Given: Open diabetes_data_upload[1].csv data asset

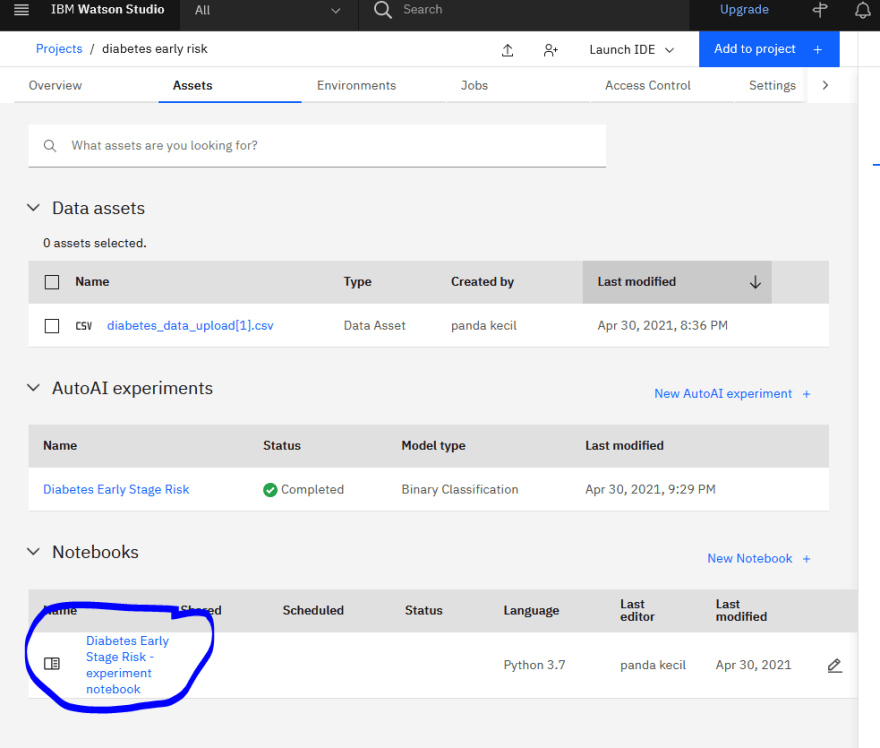Looking at the screenshot, I should [x=190, y=325].
